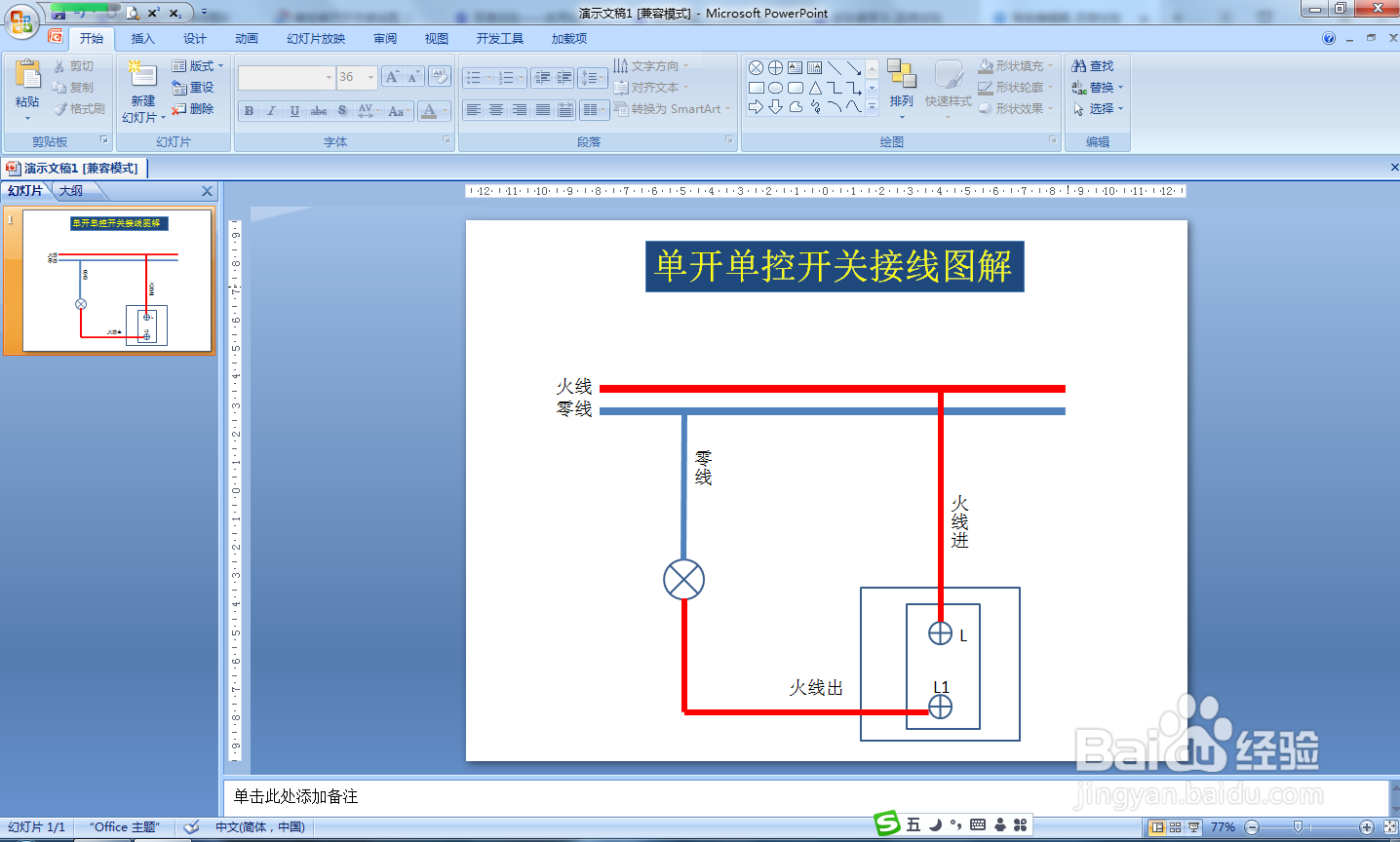Click the Fit Slide to Window icon

(x=1390, y=826)
